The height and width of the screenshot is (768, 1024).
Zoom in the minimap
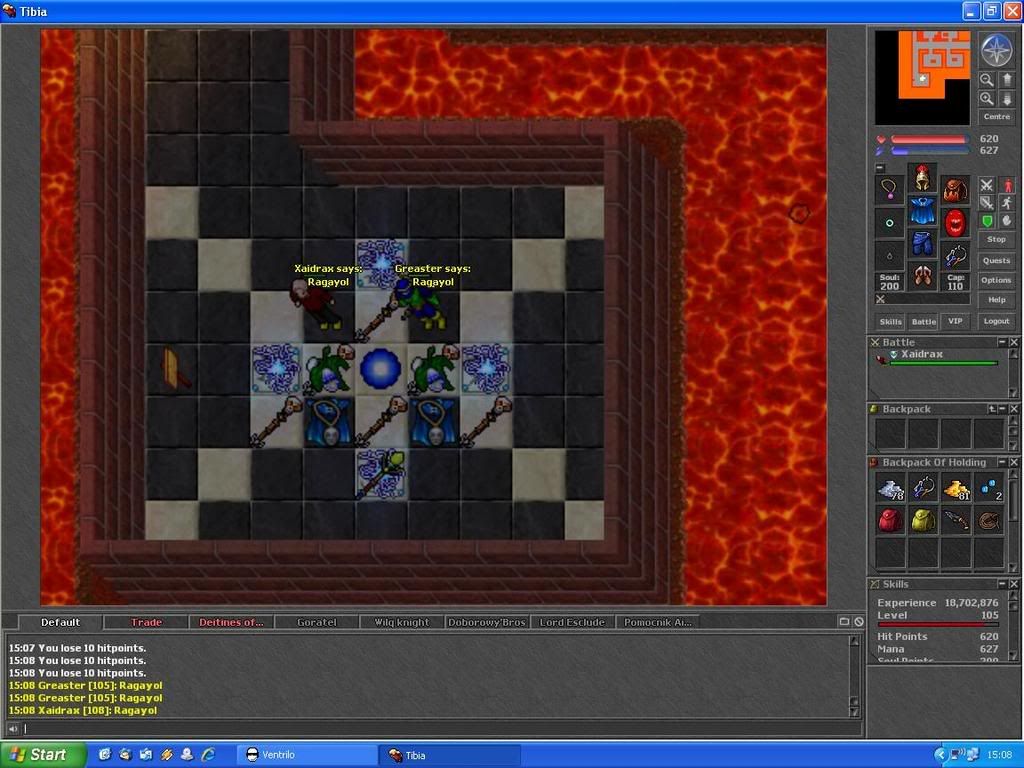(x=987, y=99)
